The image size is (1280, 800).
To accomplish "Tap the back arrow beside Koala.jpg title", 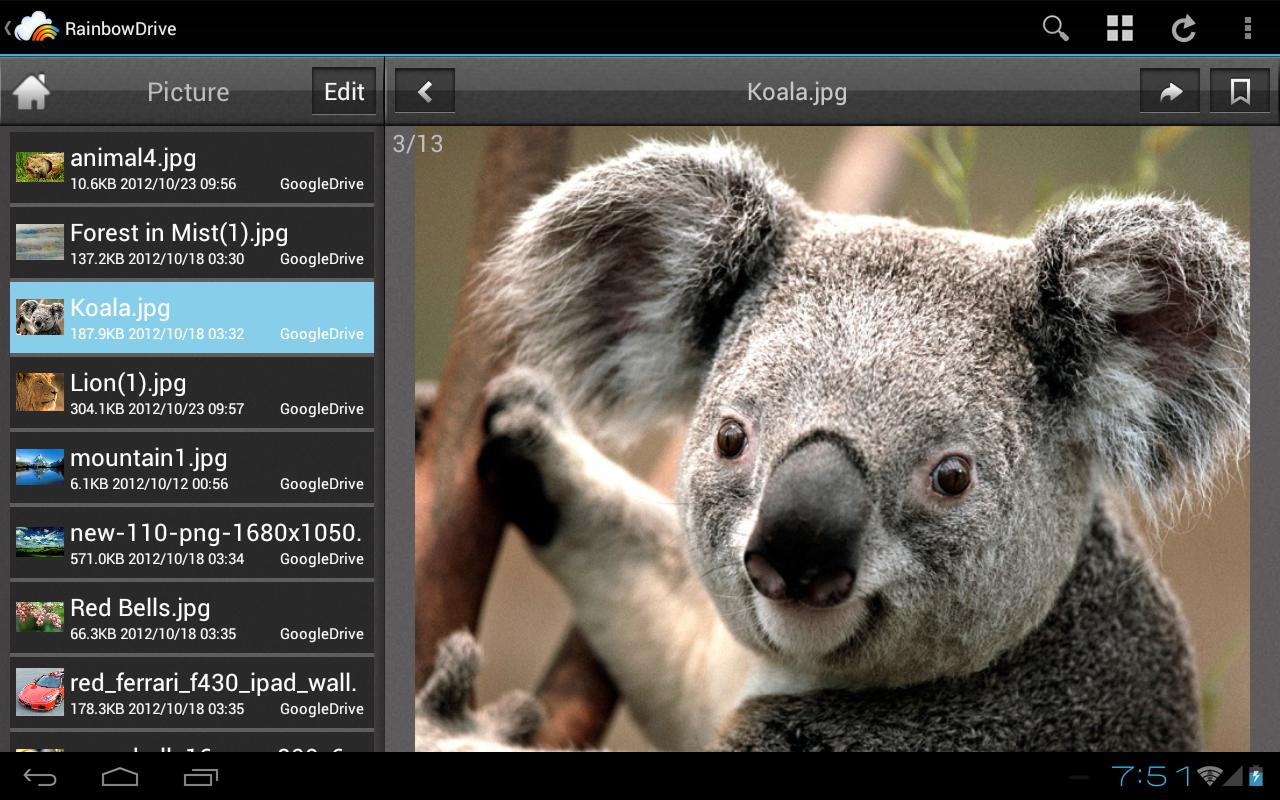I will click(425, 92).
